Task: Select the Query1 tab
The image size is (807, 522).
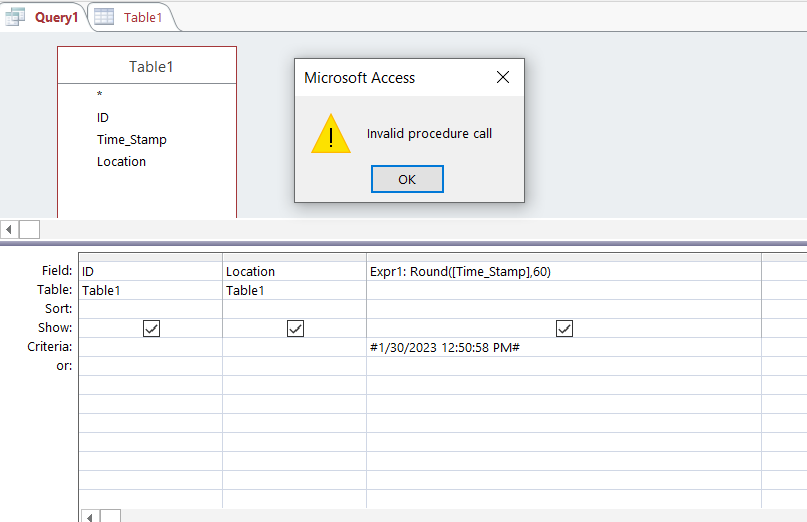Action: point(56,18)
